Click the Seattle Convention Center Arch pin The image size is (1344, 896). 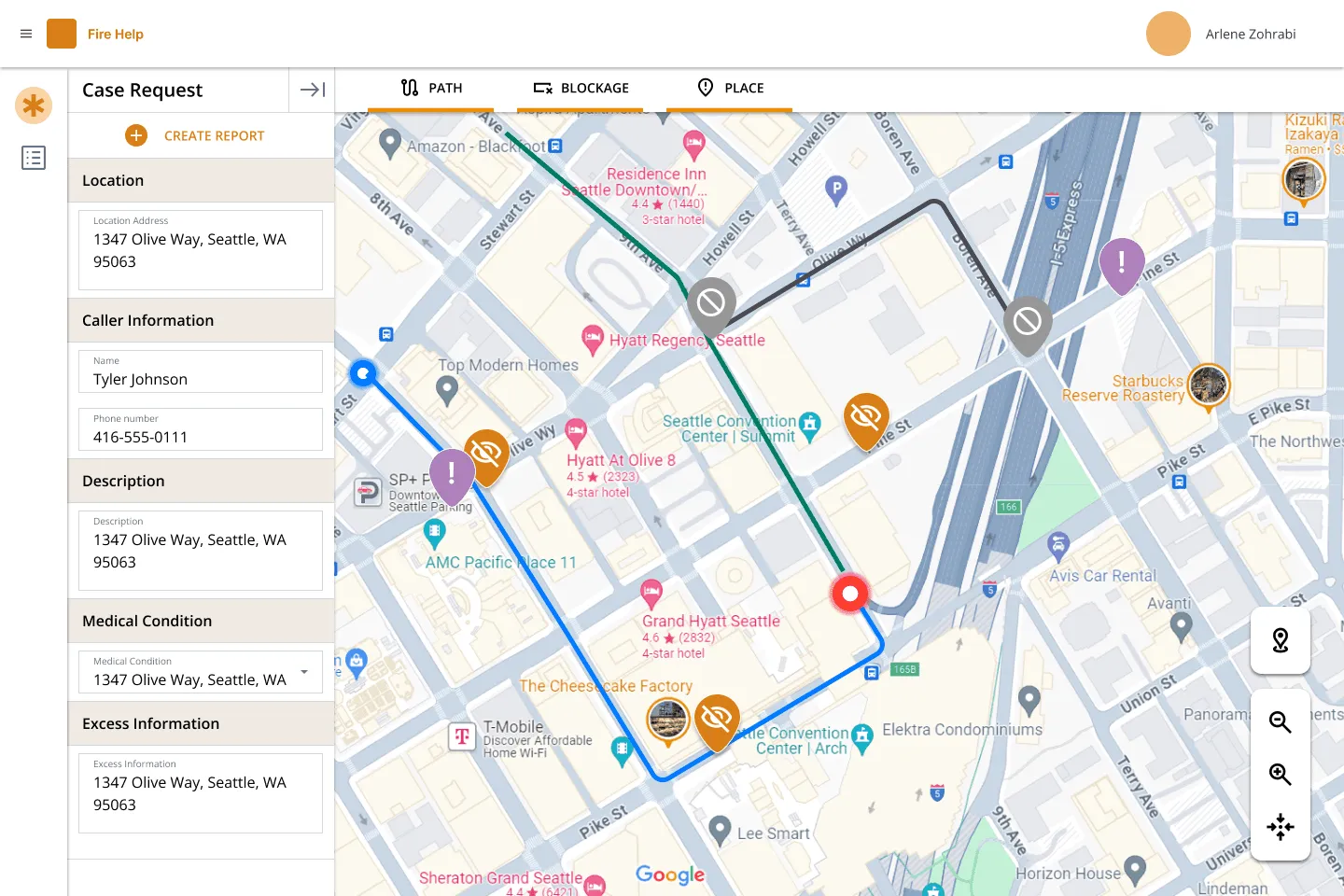(862, 738)
